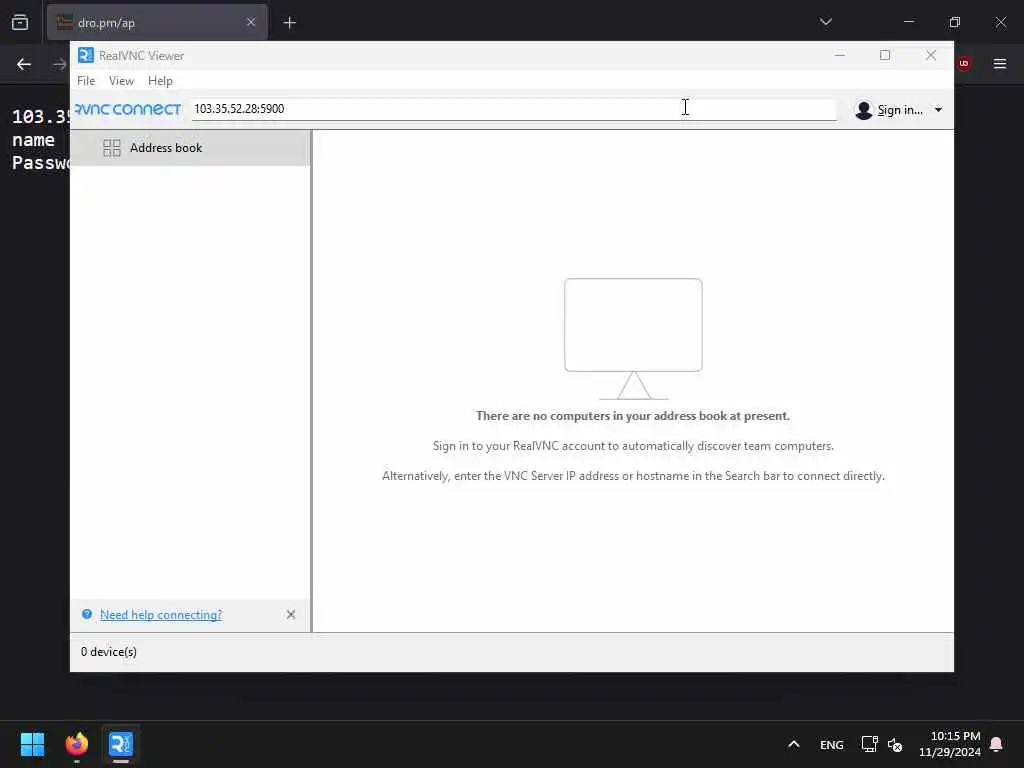Close the RealVNC Viewer window
1024x768 pixels.
[x=931, y=56]
